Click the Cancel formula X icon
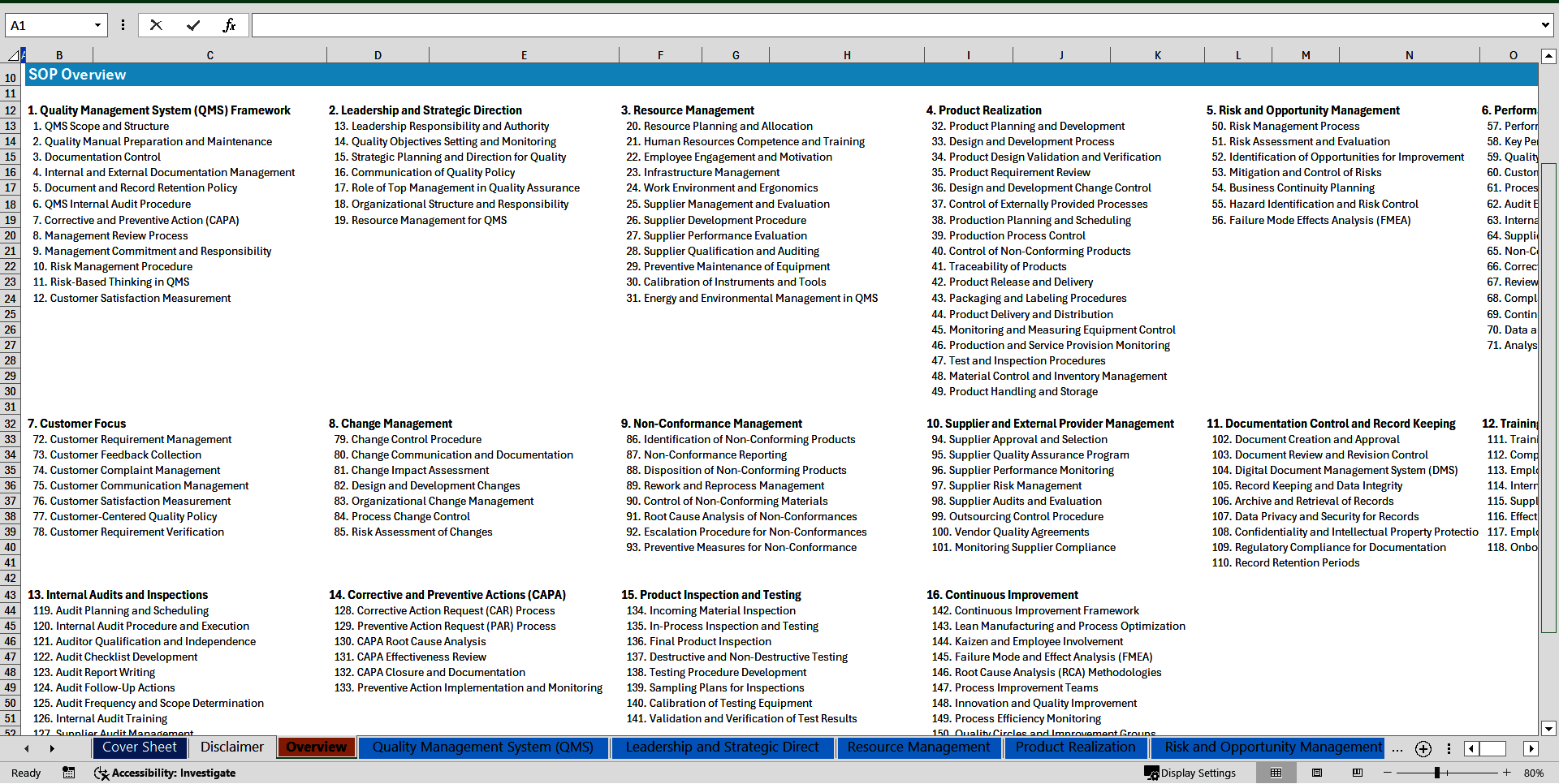This screenshot has height=784, width=1559. (x=156, y=25)
